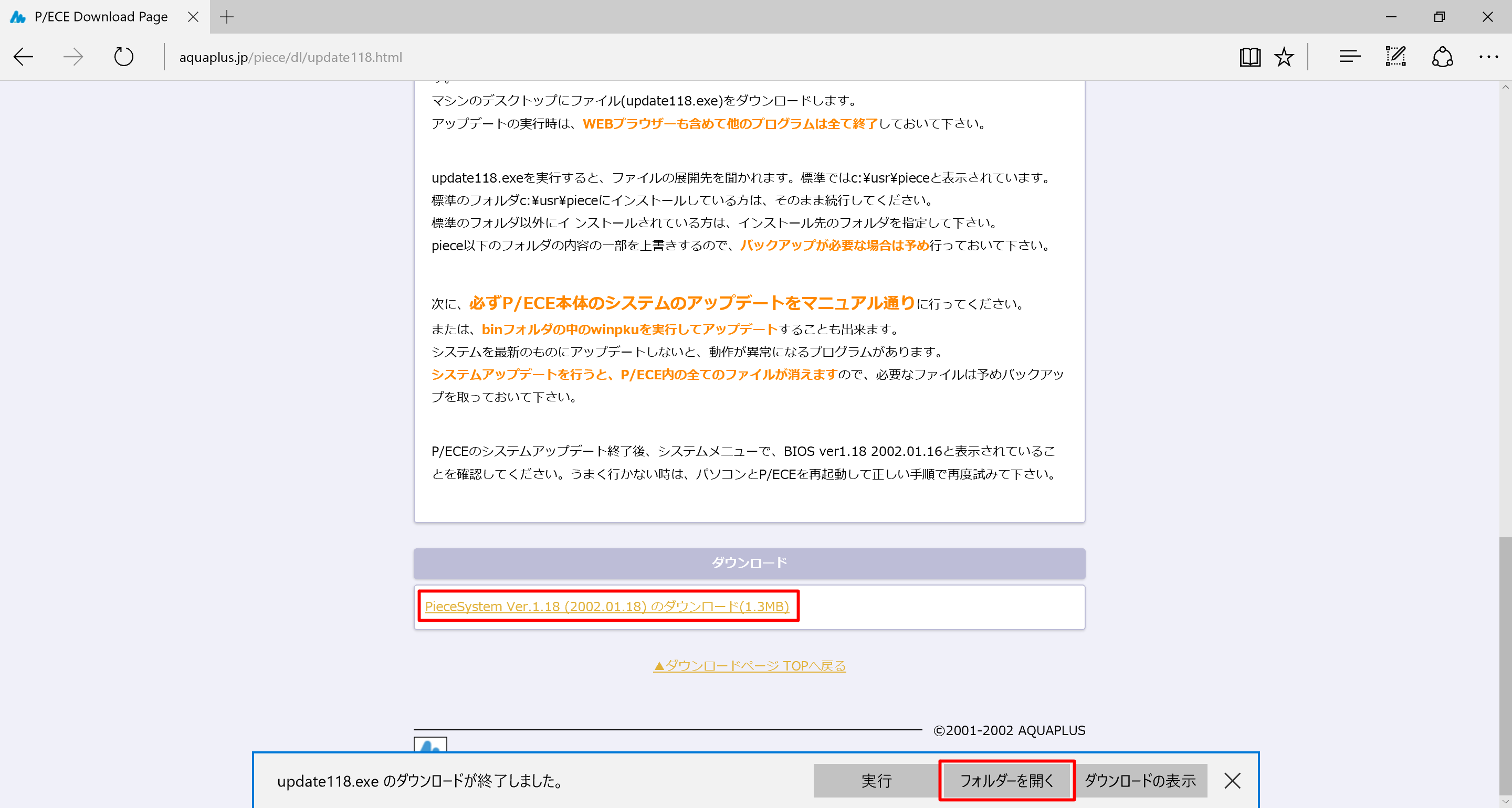The width and height of the screenshot is (1512, 808).
Task: Follow ダウンロードページ TOPへ戻る link
Action: point(750,665)
